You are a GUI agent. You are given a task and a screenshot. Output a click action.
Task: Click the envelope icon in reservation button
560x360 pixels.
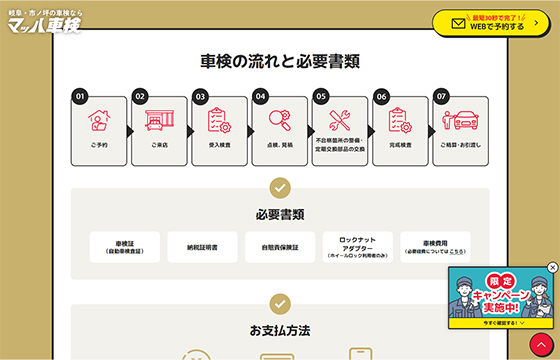(x=458, y=24)
